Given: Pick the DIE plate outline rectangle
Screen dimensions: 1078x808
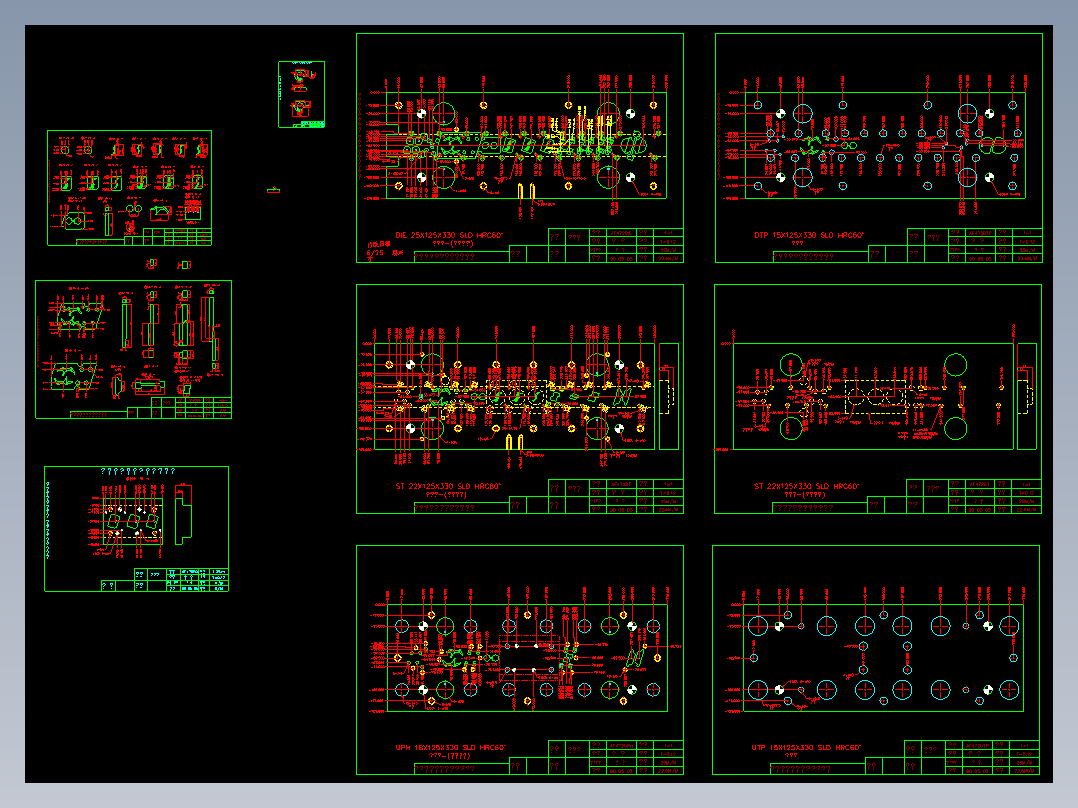Looking at the screenshot, I should coord(526,145).
